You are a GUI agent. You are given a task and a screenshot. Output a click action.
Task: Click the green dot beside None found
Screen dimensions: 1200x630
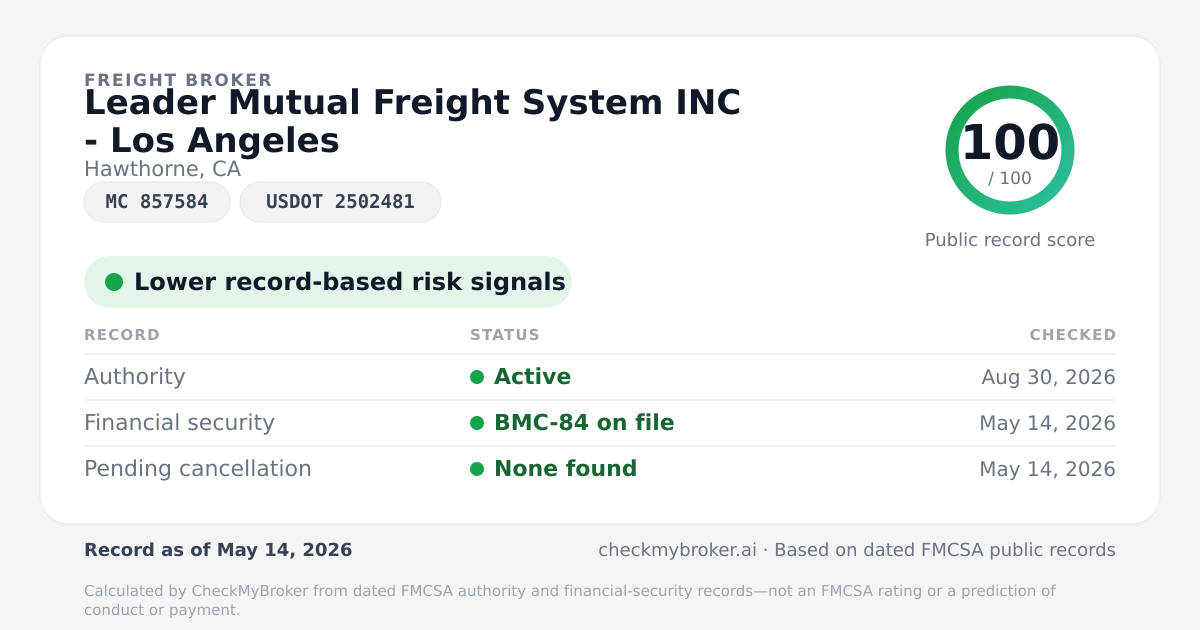[477, 469]
